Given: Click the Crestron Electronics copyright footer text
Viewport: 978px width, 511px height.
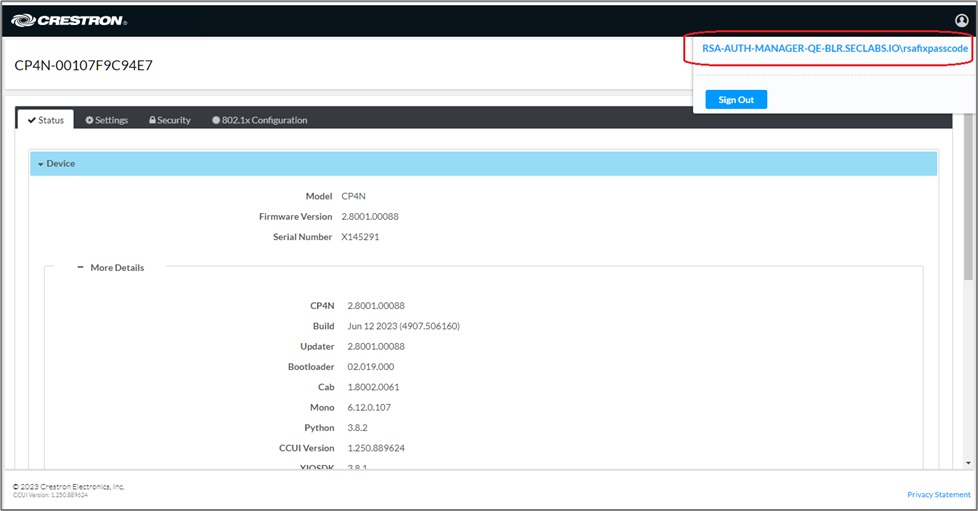Looking at the screenshot, I should (68, 486).
